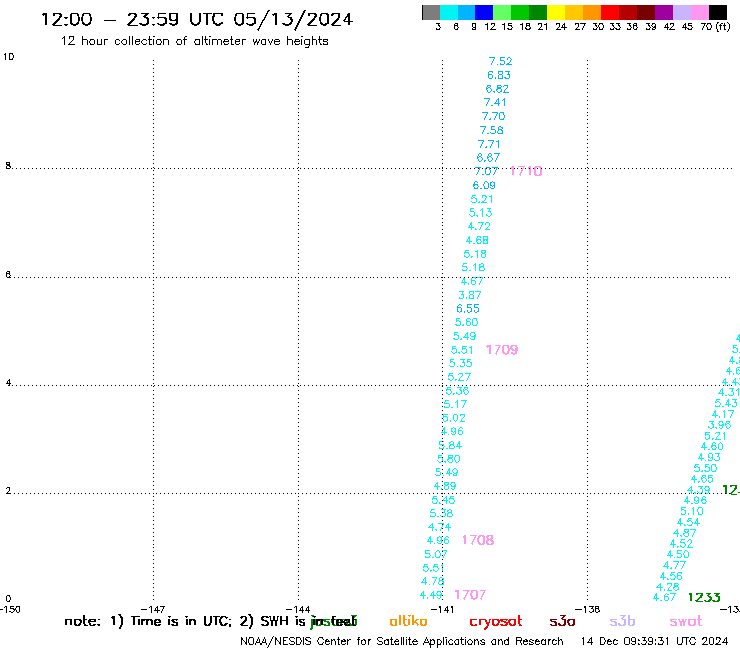Image resolution: width=740 pixels, height=650 pixels.
Task: Click the 7.71 wave height value
Action: point(489,144)
